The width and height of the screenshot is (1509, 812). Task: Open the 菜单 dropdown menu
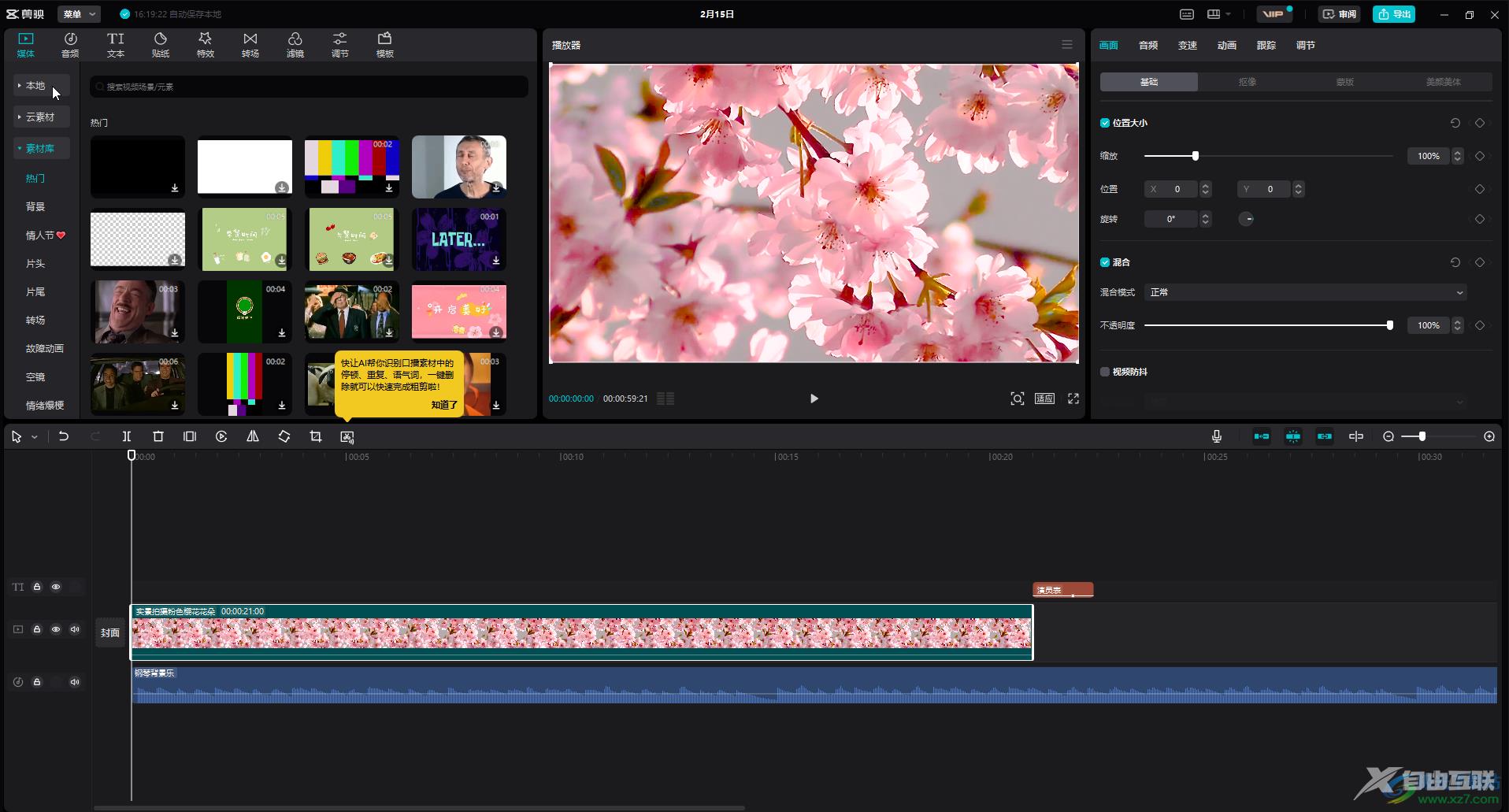coord(80,14)
